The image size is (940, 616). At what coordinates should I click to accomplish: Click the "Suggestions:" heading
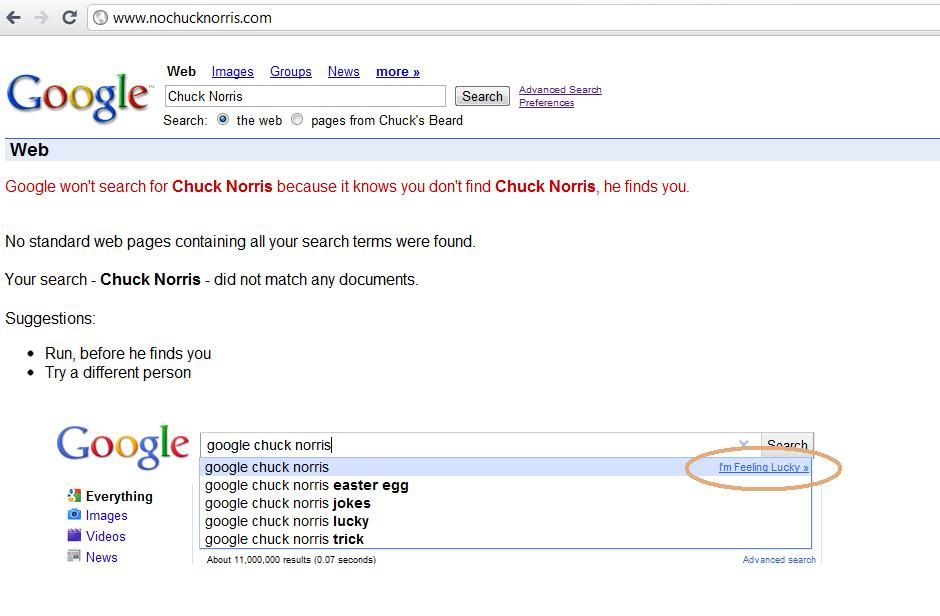(50, 318)
